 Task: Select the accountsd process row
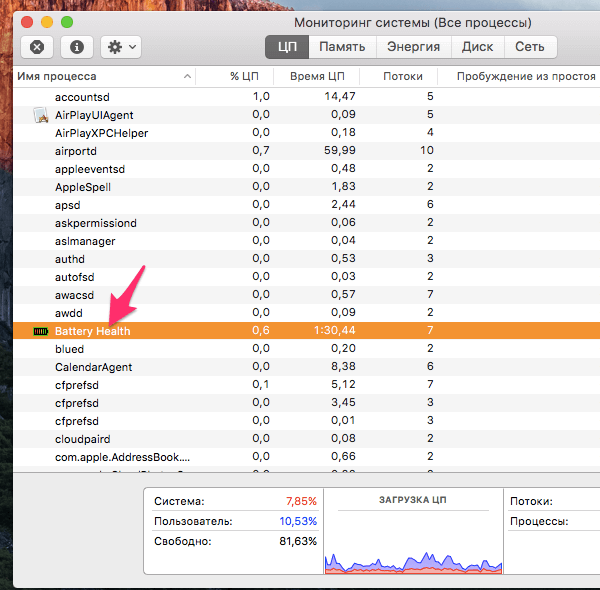[306, 97]
